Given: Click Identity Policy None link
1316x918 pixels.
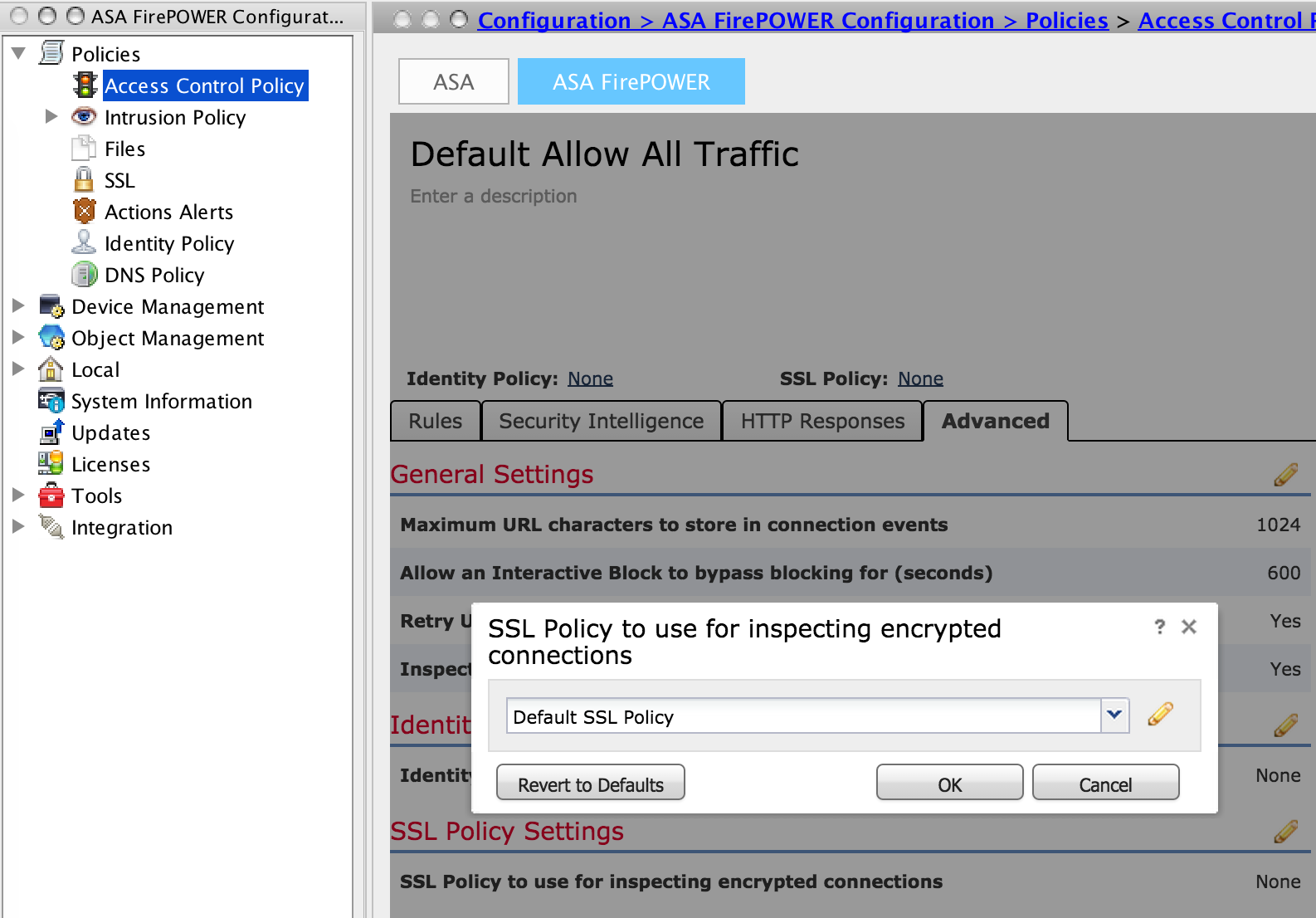Looking at the screenshot, I should tap(590, 378).
